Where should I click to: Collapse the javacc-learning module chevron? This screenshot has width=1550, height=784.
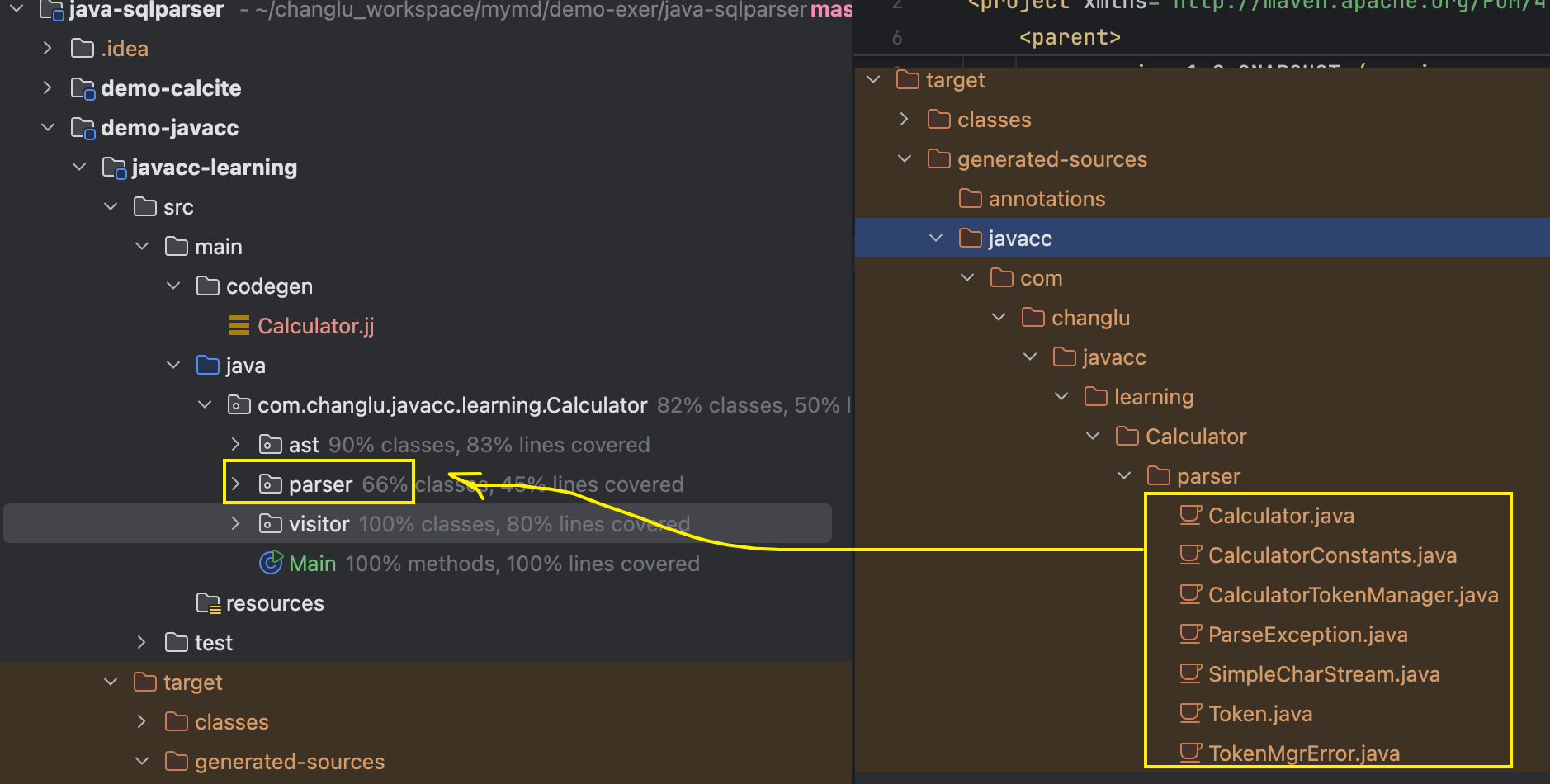(x=79, y=168)
